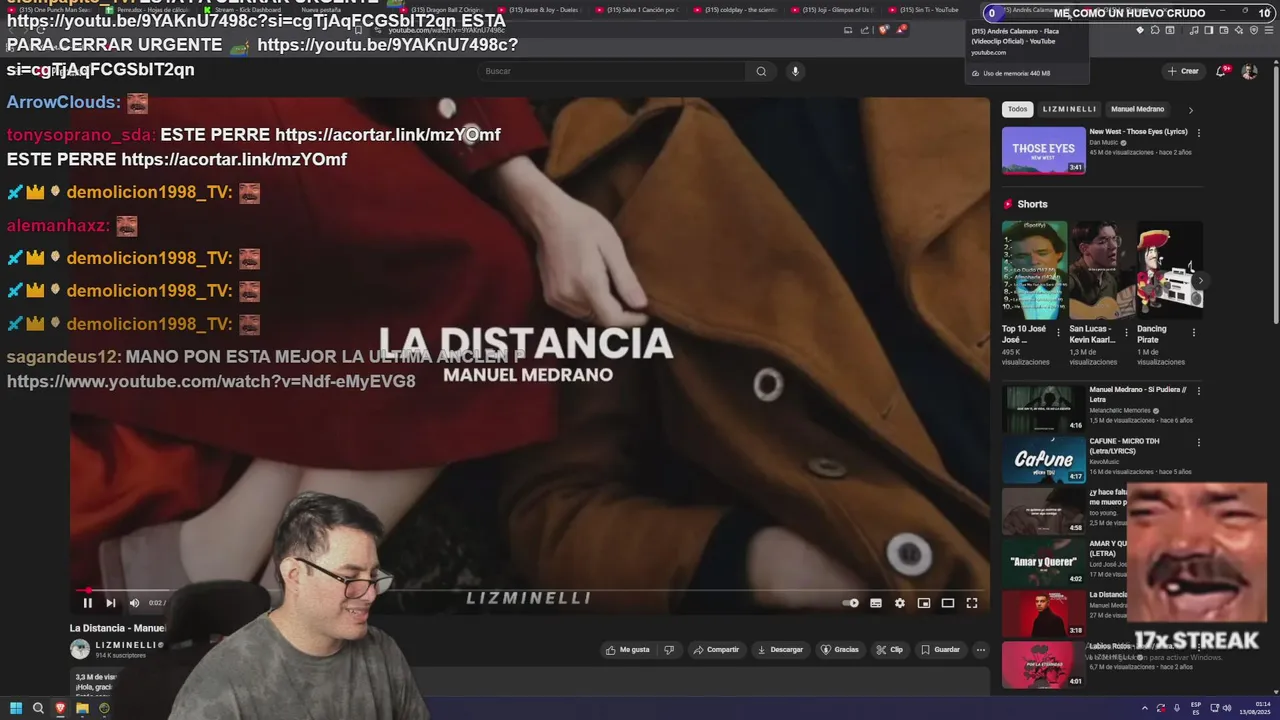This screenshot has width=1280, height=720.
Task: Show more filter chips with arrow
Action: tap(1190, 110)
